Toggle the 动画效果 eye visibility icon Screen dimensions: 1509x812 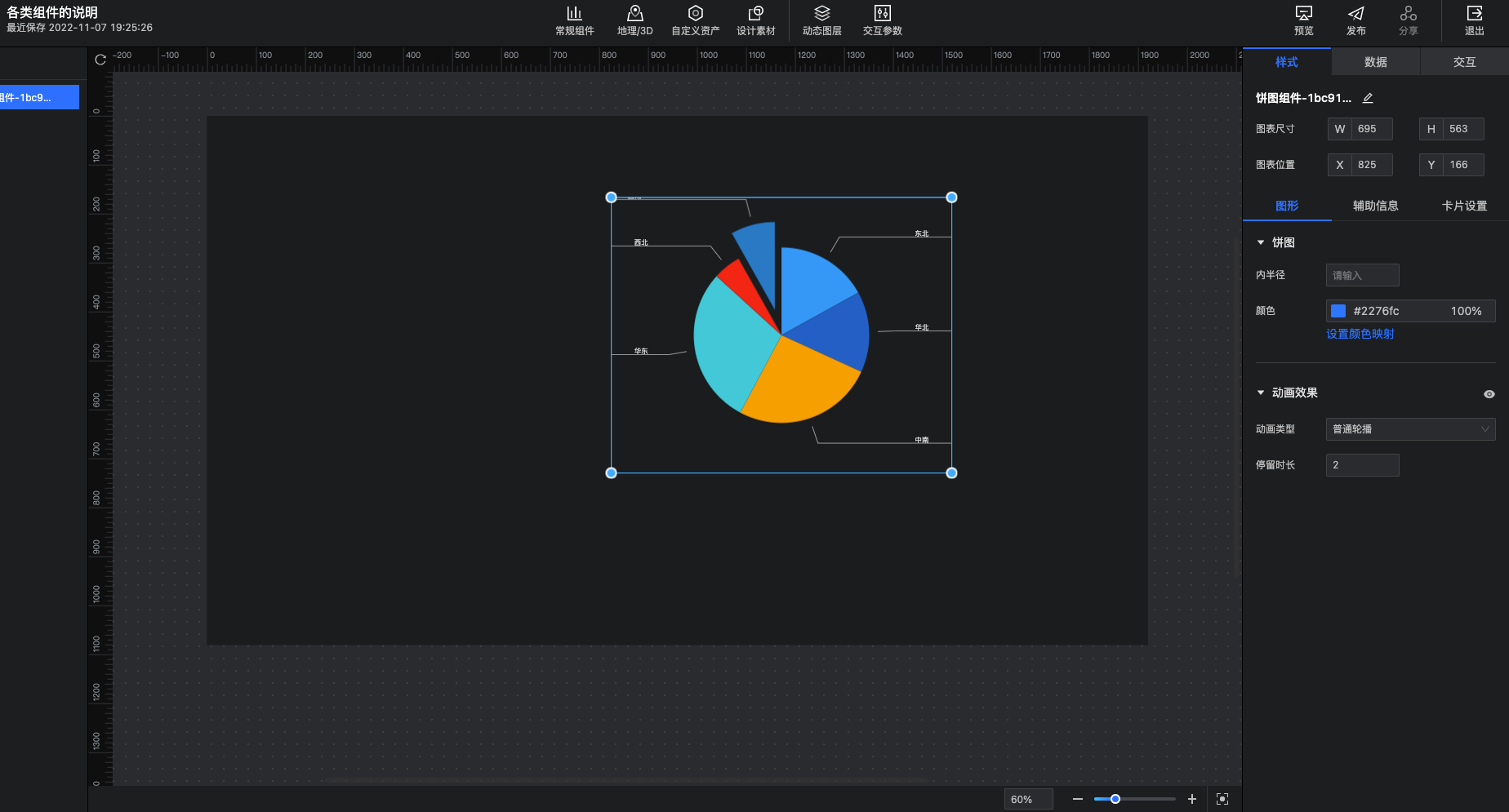click(x=1489, y=393)
